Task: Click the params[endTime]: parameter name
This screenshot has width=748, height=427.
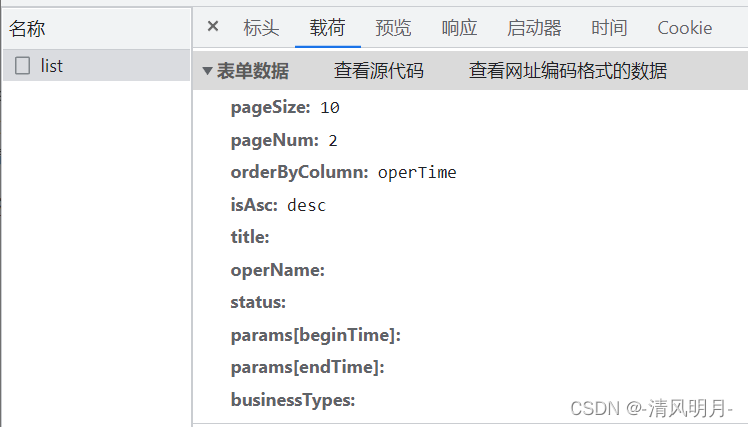Action: pyautogui.click(x=308, y=367)
